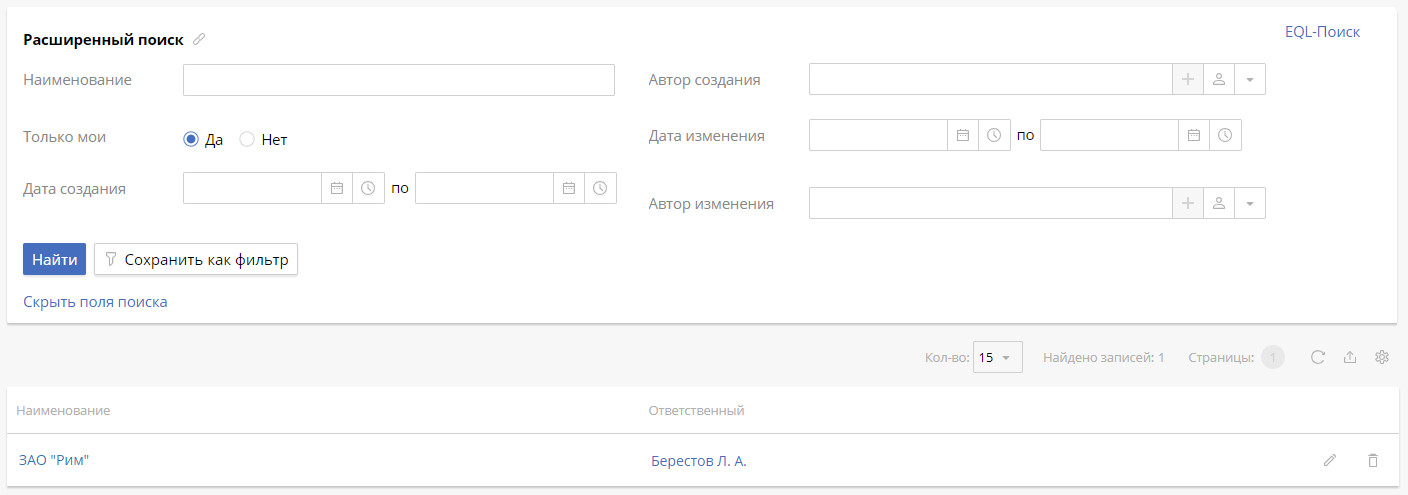1408x495 pixels.
Task: Focus Дата создания end date field
Action: (485, 188)
